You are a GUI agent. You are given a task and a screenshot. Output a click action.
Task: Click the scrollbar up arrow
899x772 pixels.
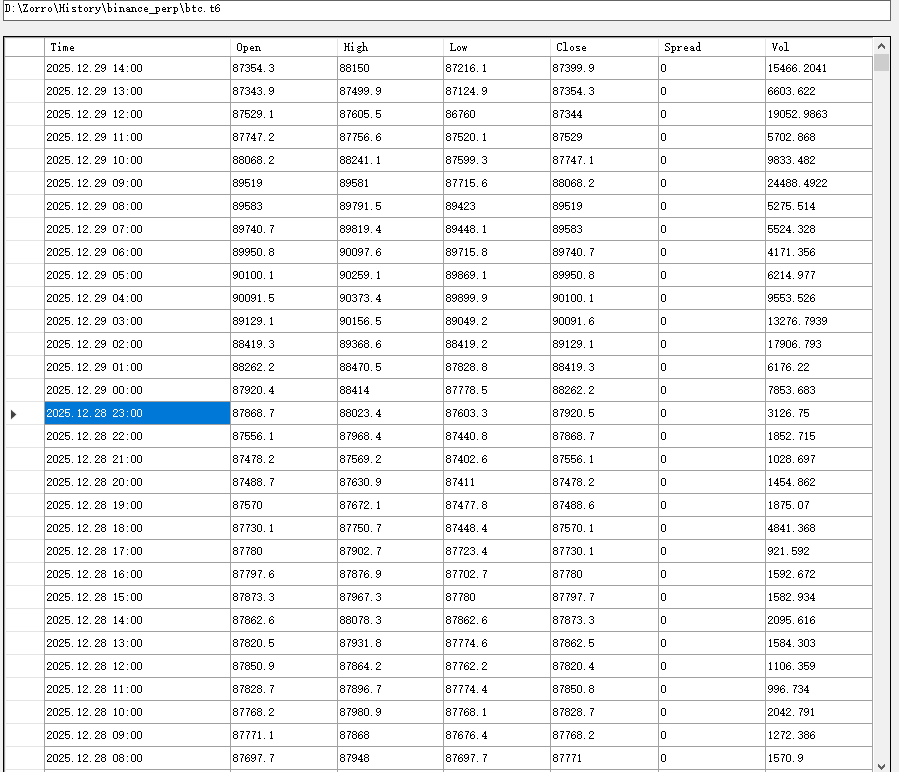coord(881,46)
